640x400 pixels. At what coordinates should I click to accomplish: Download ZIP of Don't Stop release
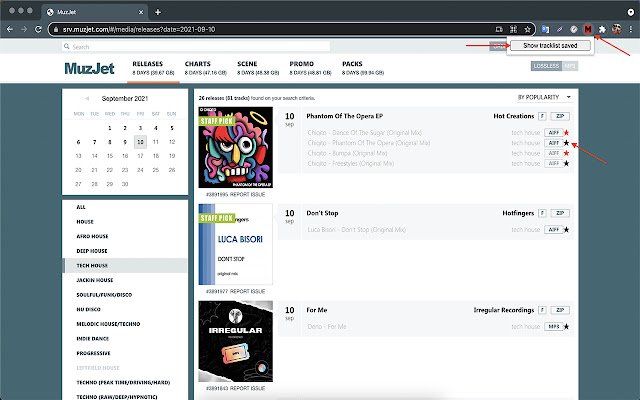[560, 213]
